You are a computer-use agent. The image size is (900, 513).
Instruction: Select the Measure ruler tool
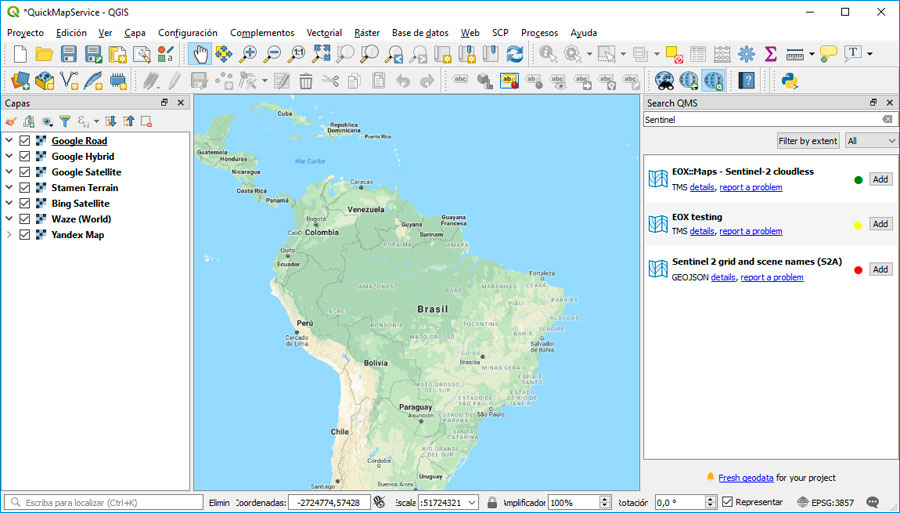pos(794,55)
